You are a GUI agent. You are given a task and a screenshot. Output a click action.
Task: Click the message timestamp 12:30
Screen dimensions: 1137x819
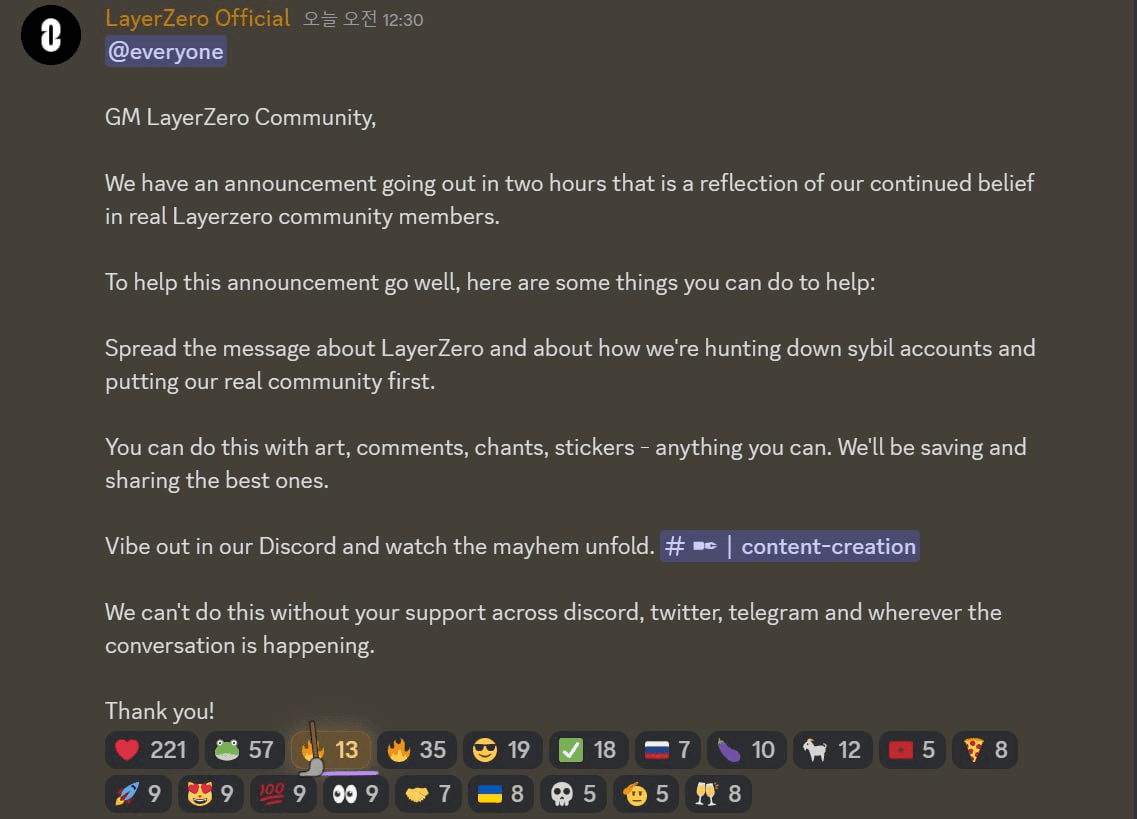pyautogui.click(x=363, y=19)
